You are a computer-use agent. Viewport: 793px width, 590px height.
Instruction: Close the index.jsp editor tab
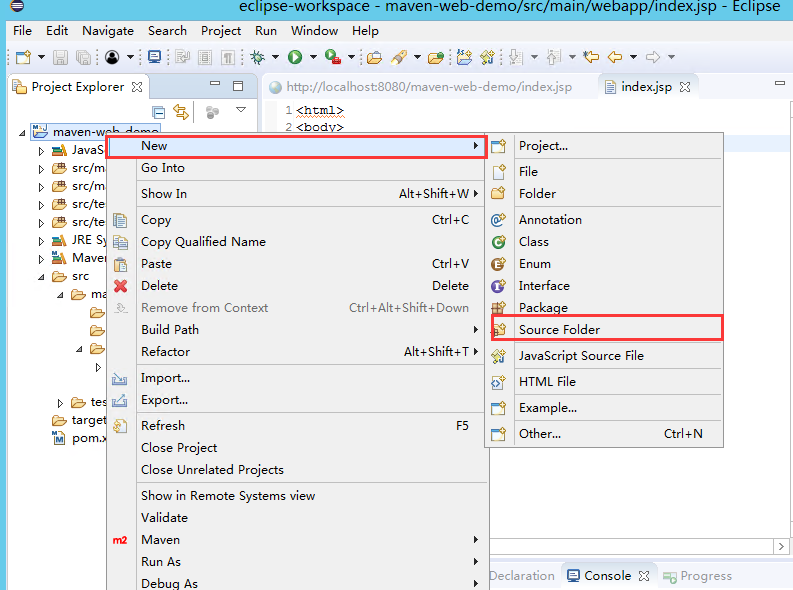point(685,87)
